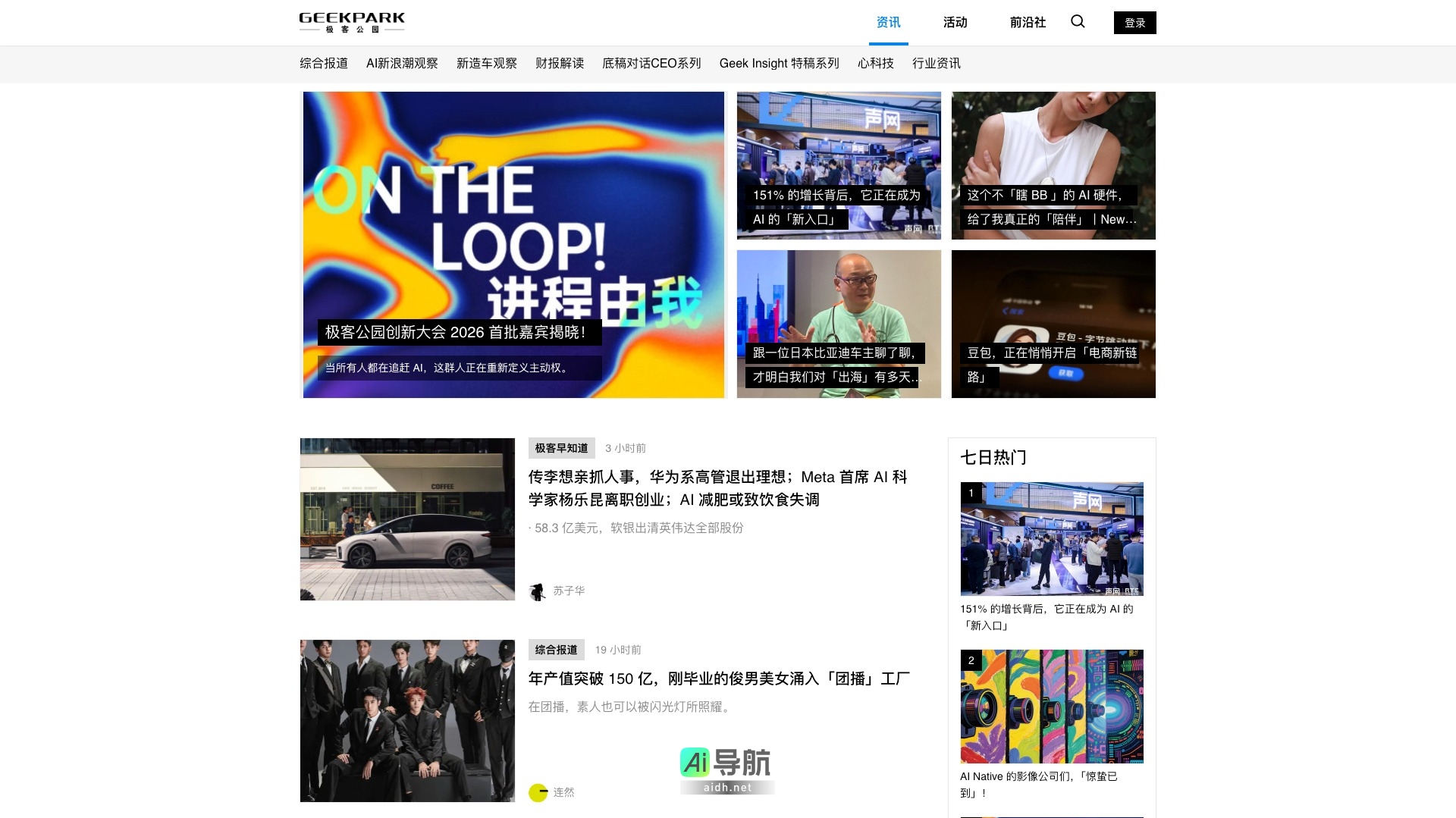1456x818 pixels.
Task: Click author 苏子华's avatar icon
Action: click(x=538, y=591)
